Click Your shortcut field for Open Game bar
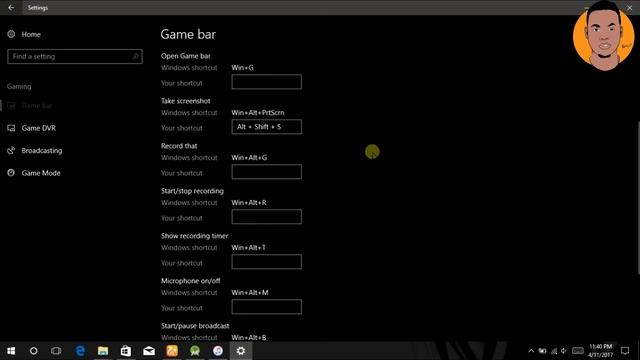 [267, 82]
